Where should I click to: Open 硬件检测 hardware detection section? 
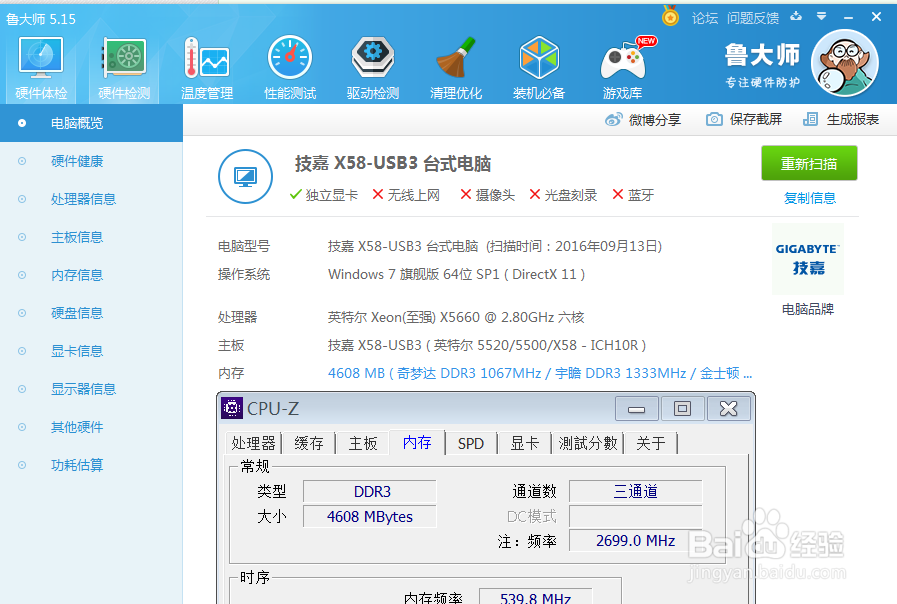[124, 68]
